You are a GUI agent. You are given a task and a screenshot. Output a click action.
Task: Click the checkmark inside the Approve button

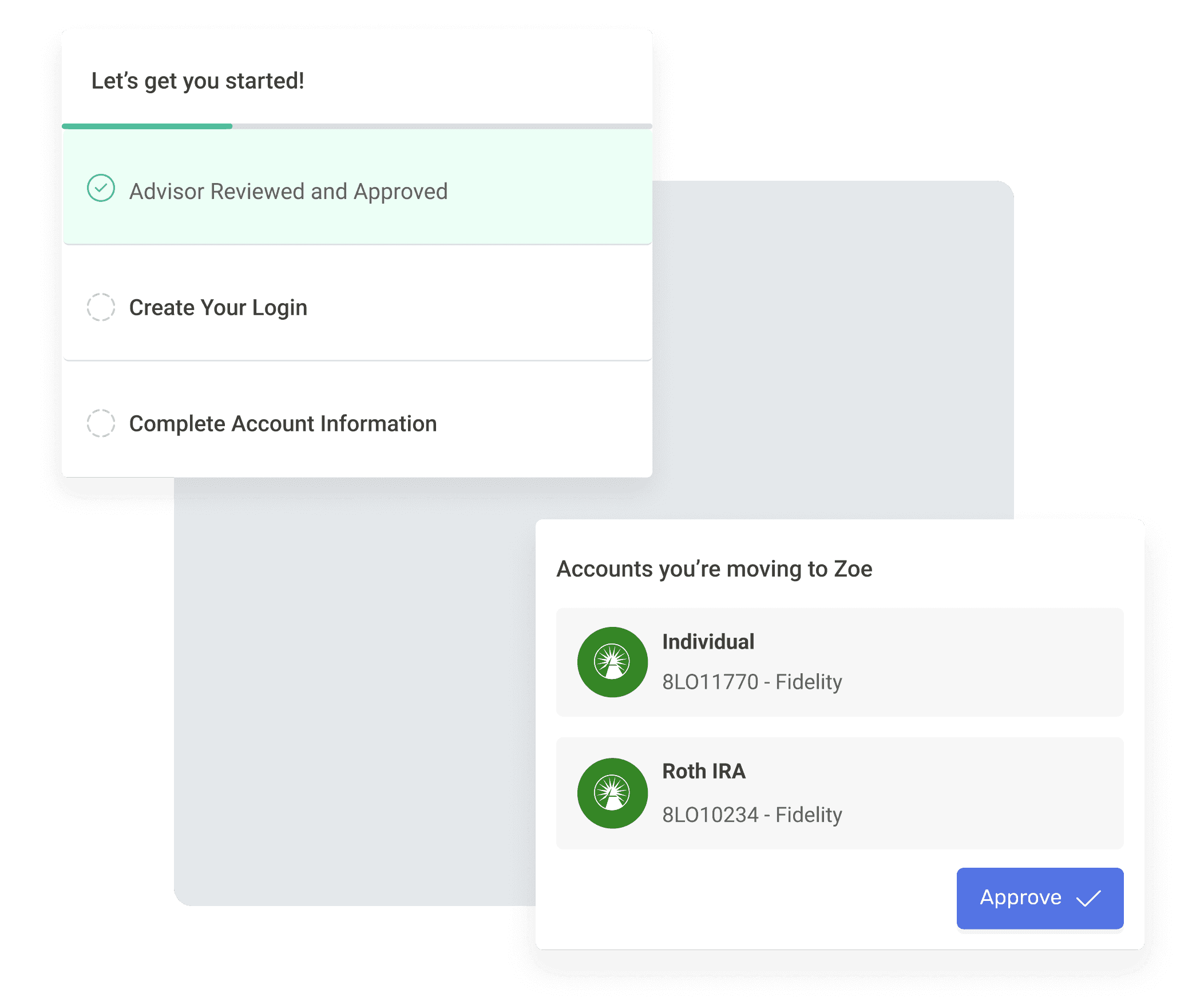point(1089,899)
